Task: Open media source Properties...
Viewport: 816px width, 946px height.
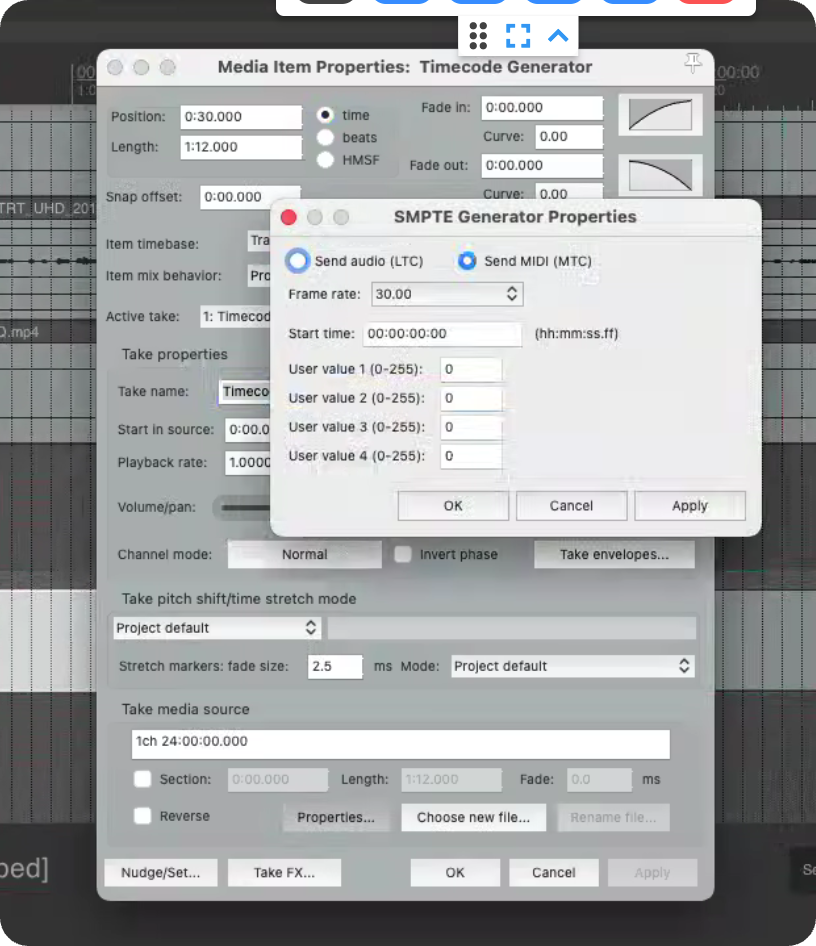Action: point(336,817)
